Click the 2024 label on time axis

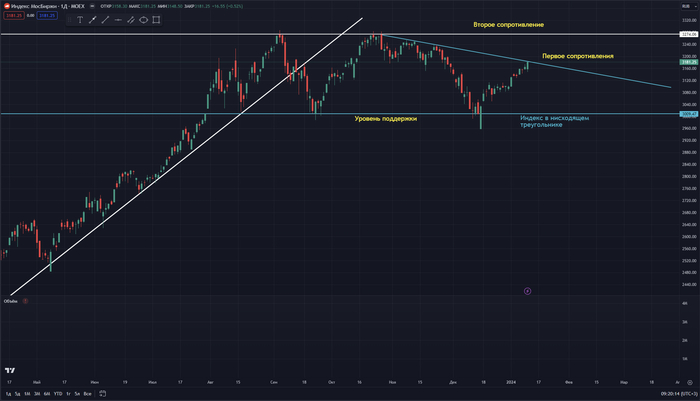[x=511, y=382]
